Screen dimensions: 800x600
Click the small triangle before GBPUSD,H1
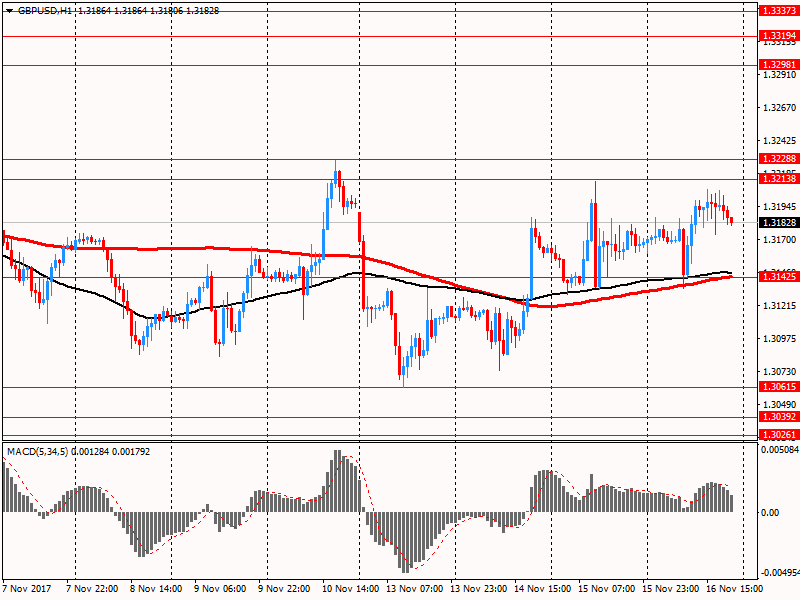pos(9,11)
